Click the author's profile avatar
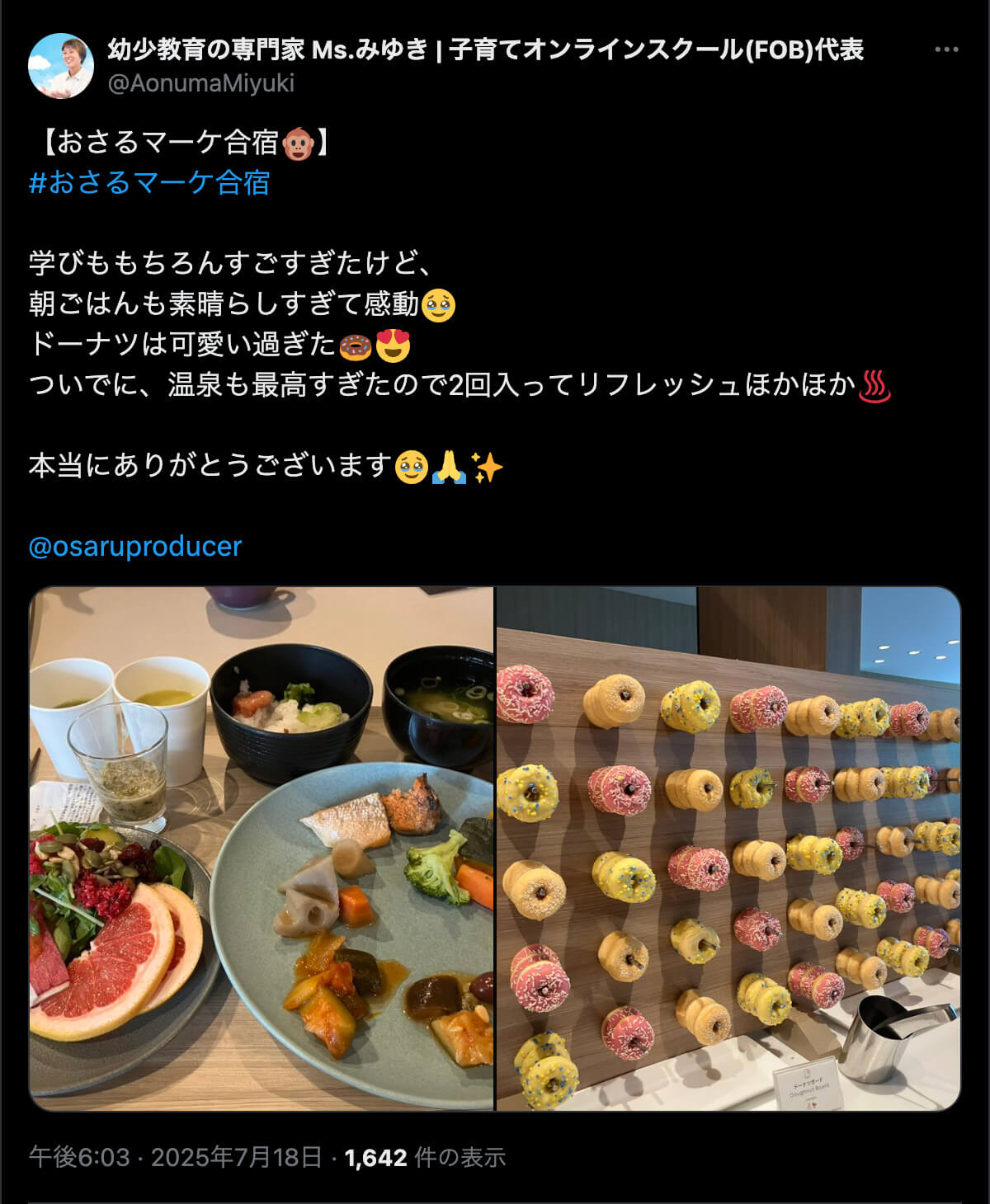This screenshot has width=990, height=1204. (61, 65)
